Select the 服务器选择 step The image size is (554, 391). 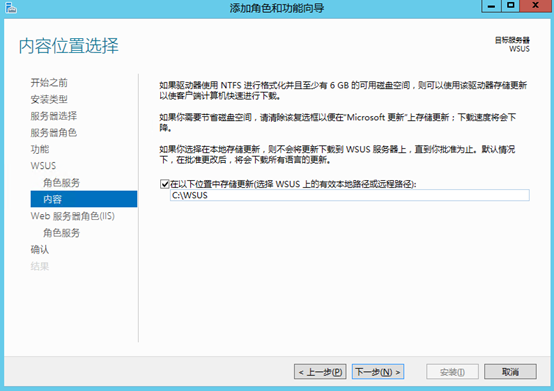(x=54, y=116)
